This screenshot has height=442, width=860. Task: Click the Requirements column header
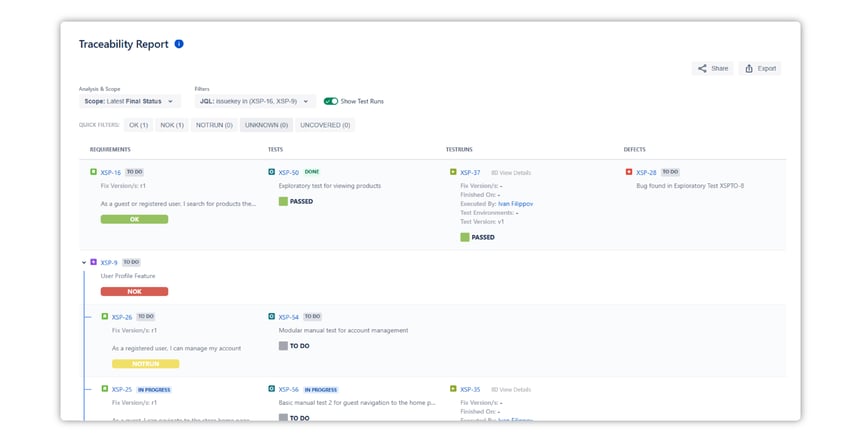(x=110, y=150)
